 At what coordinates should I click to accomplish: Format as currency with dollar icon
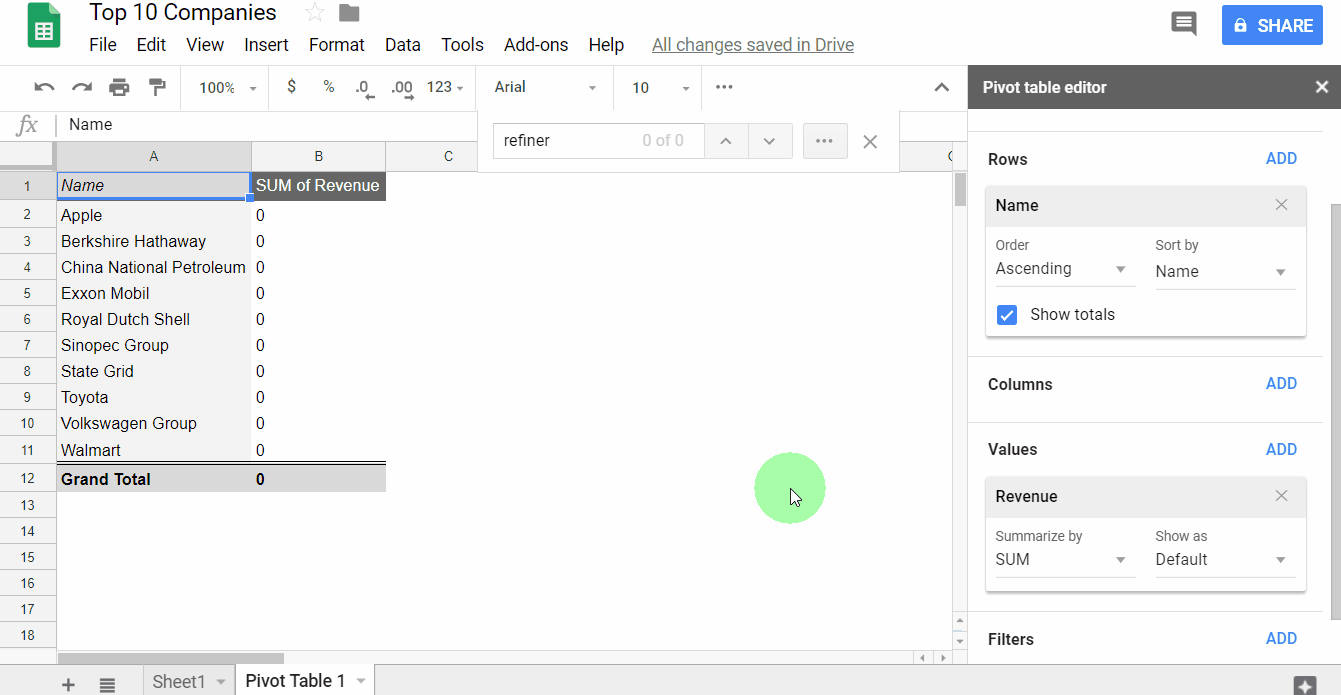(x=291, y=87)
